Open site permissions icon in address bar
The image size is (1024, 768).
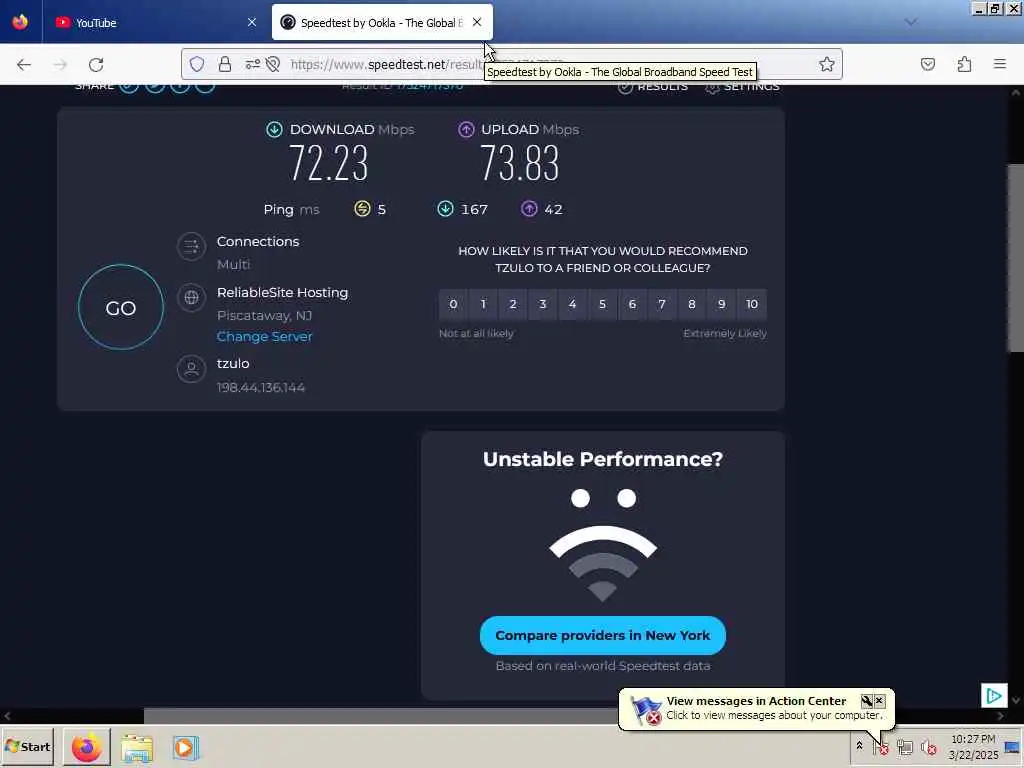pyautogui.click(x=253, y=64)
